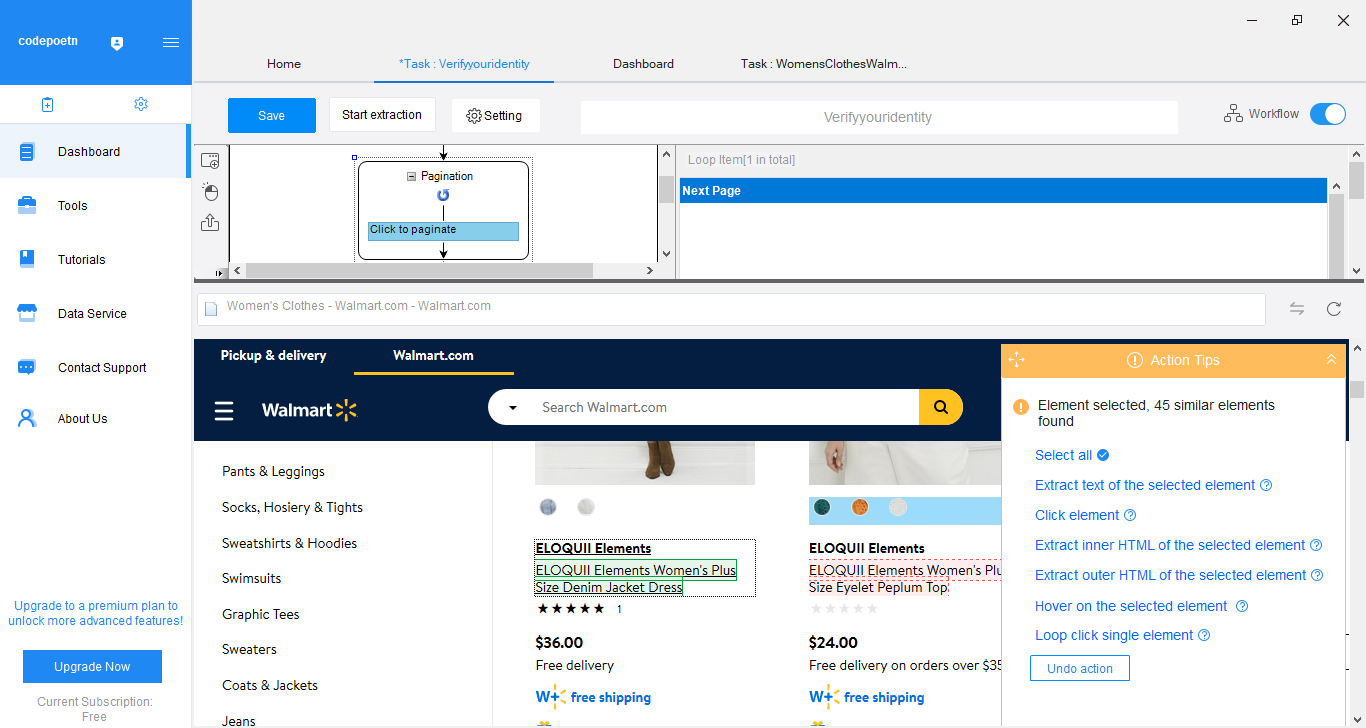
Task: Click the help icon next to Click element
Action: (x=1130, y=515)
